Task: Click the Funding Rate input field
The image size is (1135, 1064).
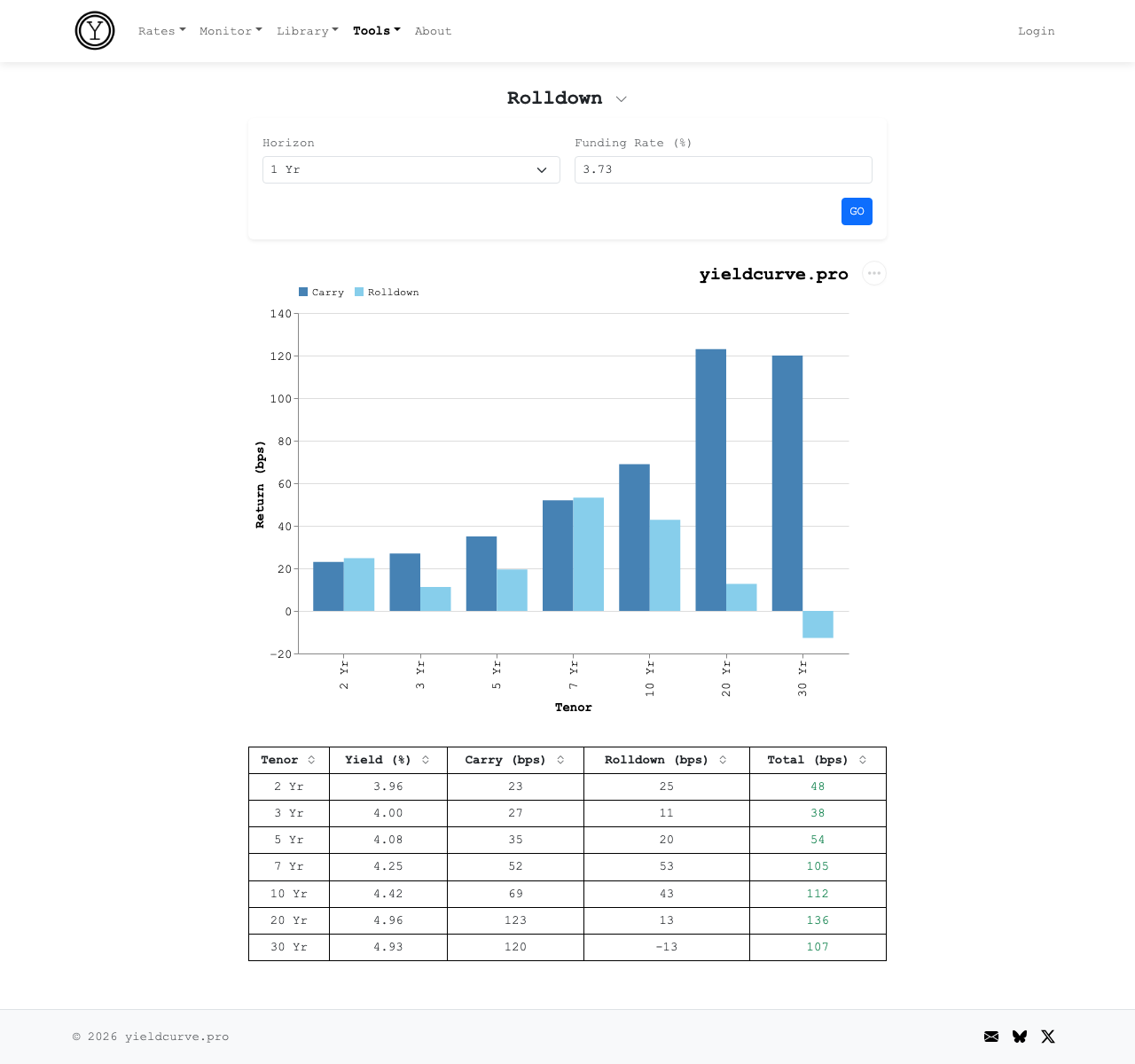Action: (x=723, y=170)
